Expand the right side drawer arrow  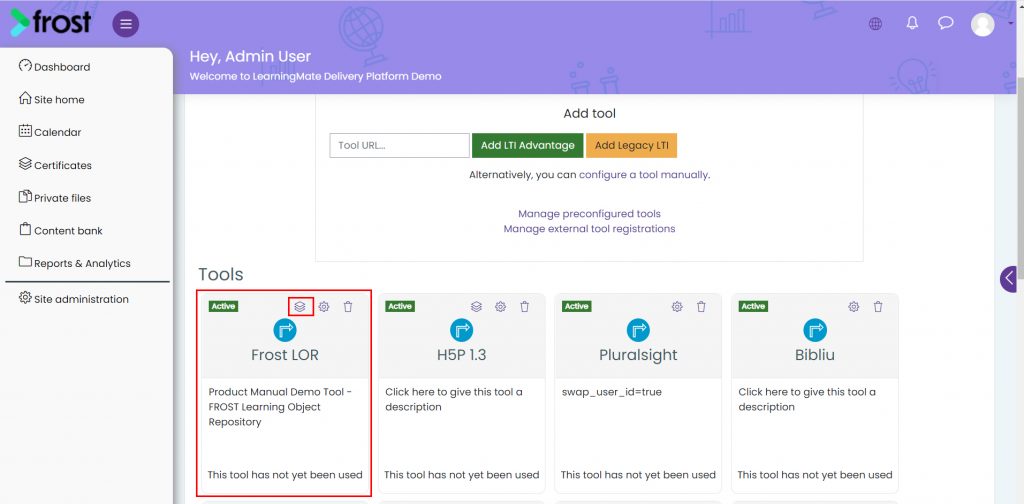(1009, 278)
